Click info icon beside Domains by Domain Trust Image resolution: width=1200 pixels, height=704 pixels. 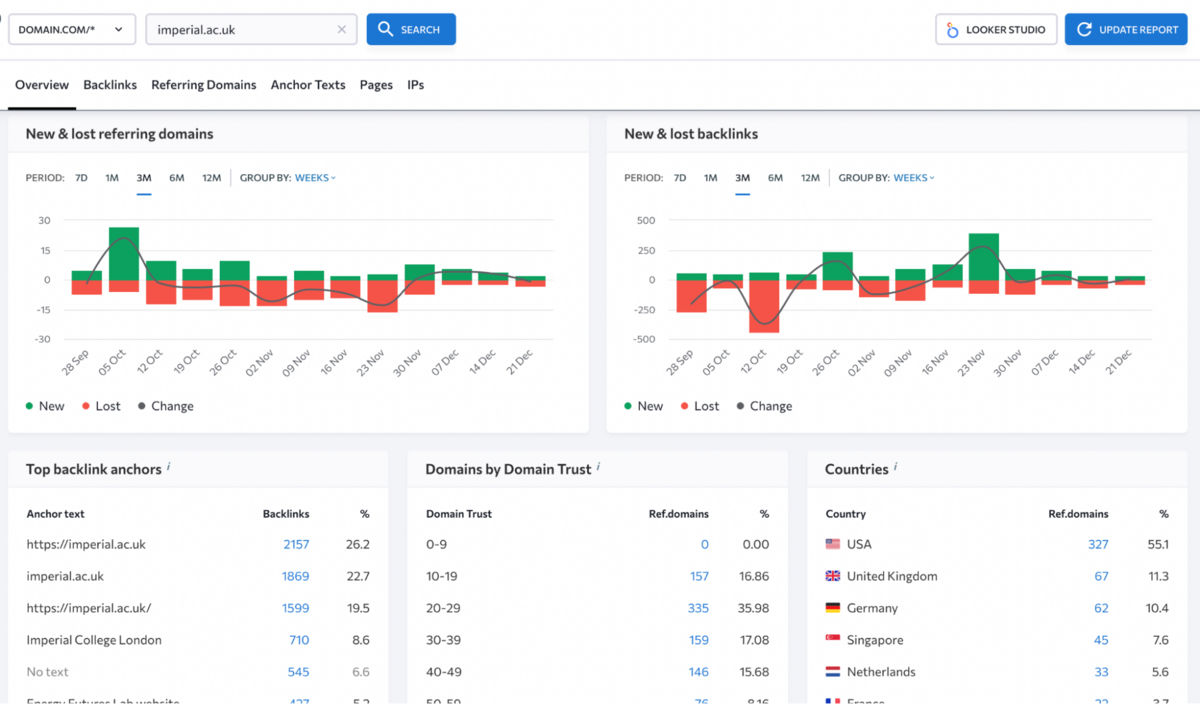pos(598,467)
